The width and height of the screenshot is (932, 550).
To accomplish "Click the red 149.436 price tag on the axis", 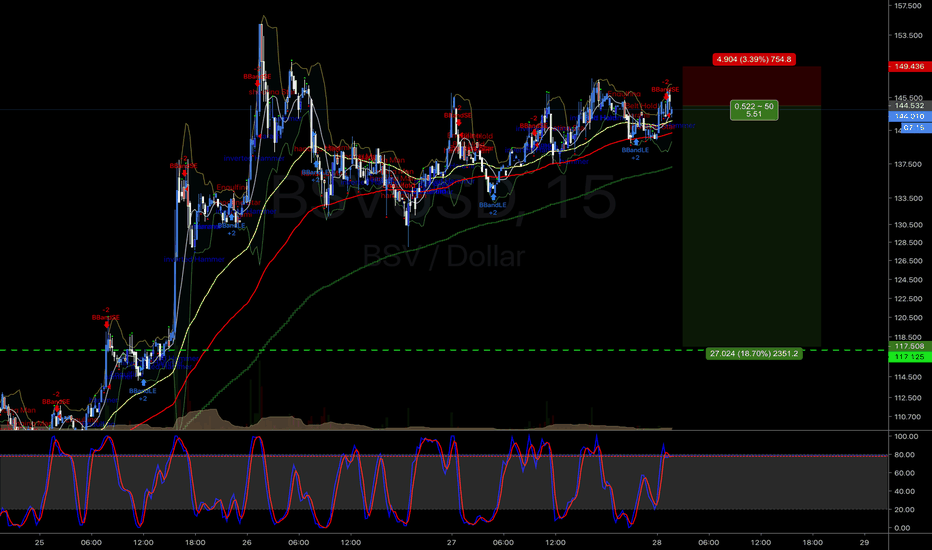I will [x=909, y=67].
